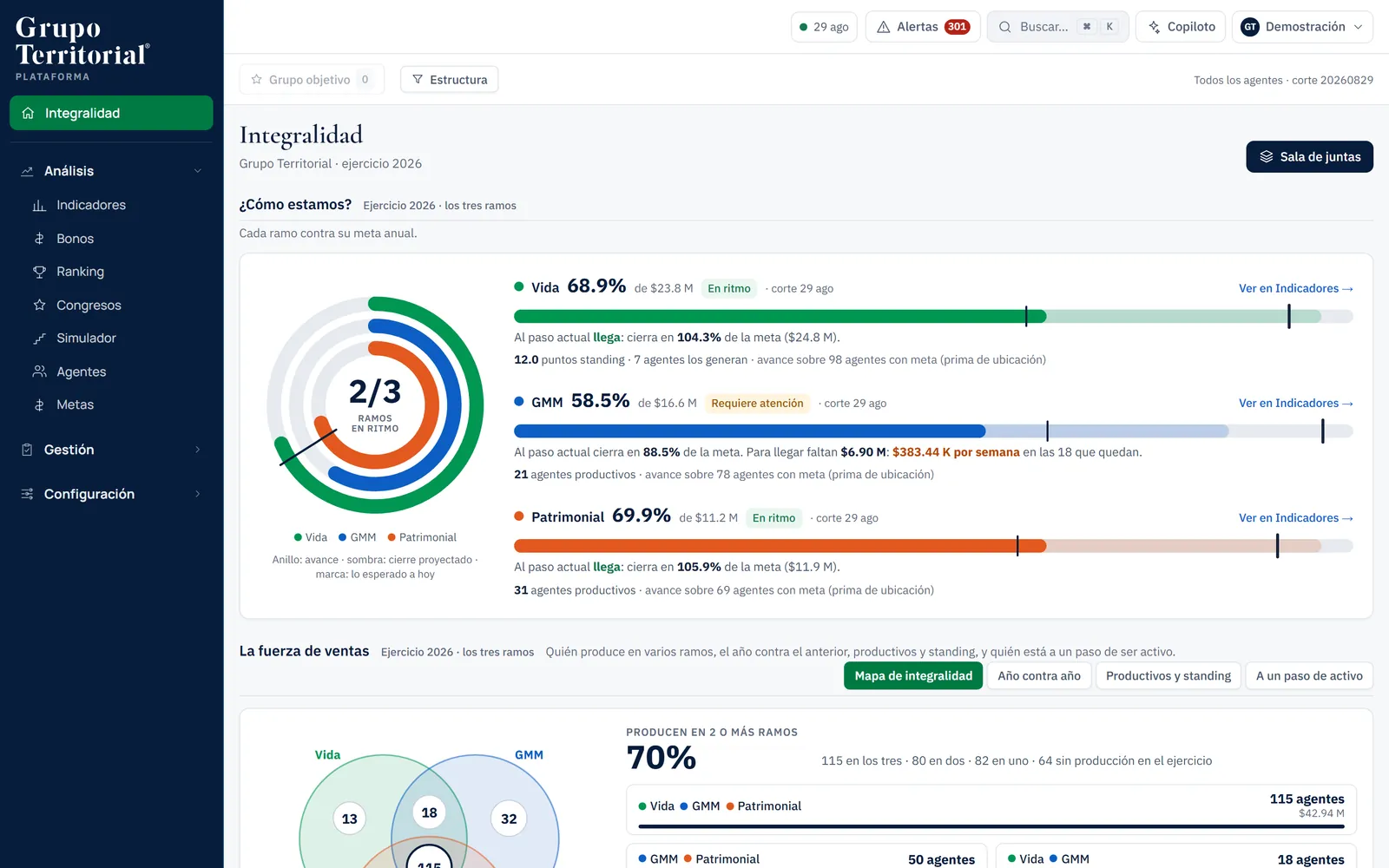Select the Ranking trophy icon
Screen dimensions: 1389x868
[x=39, y=272]
